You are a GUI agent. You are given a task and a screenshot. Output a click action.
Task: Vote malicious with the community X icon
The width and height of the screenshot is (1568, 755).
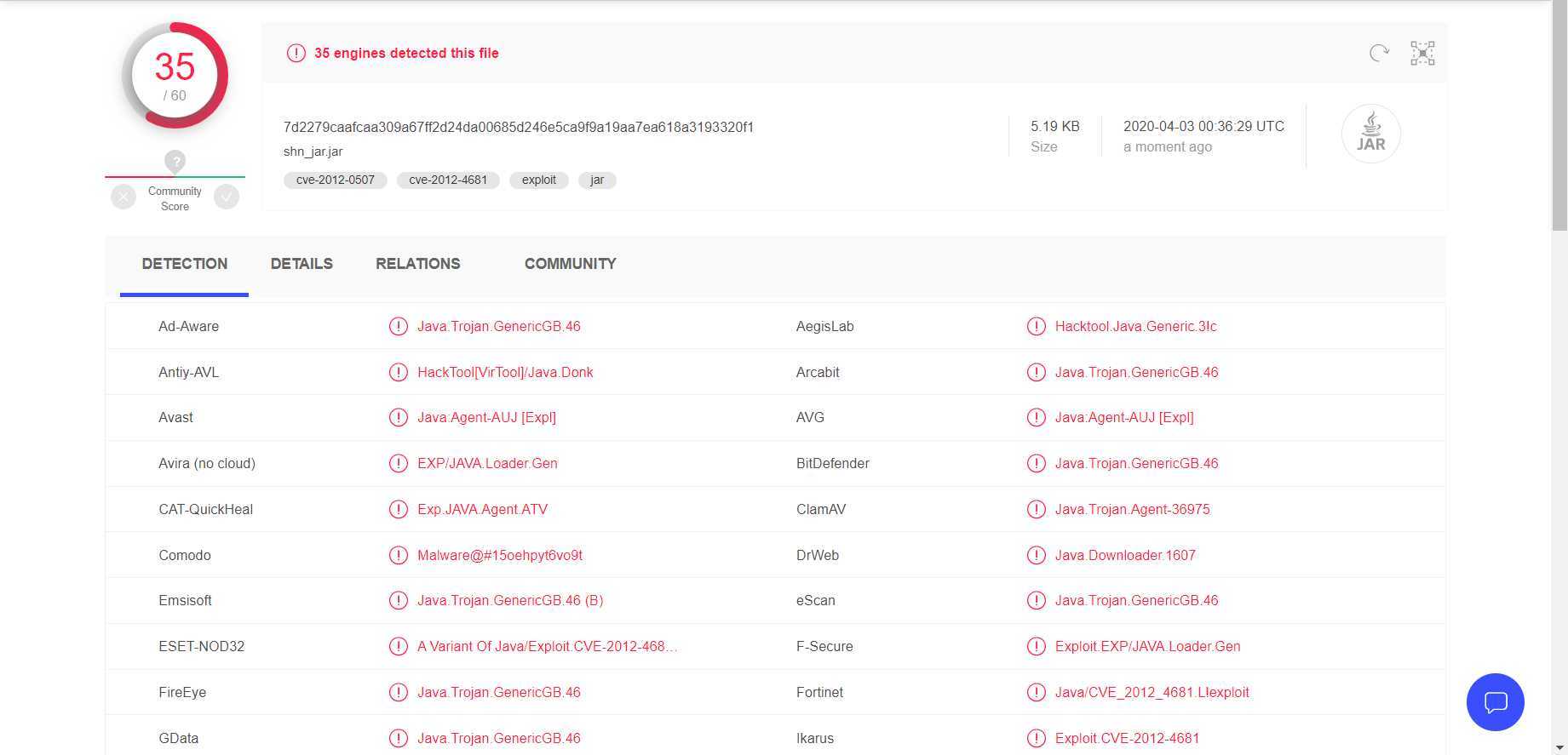tap(123, 197)
